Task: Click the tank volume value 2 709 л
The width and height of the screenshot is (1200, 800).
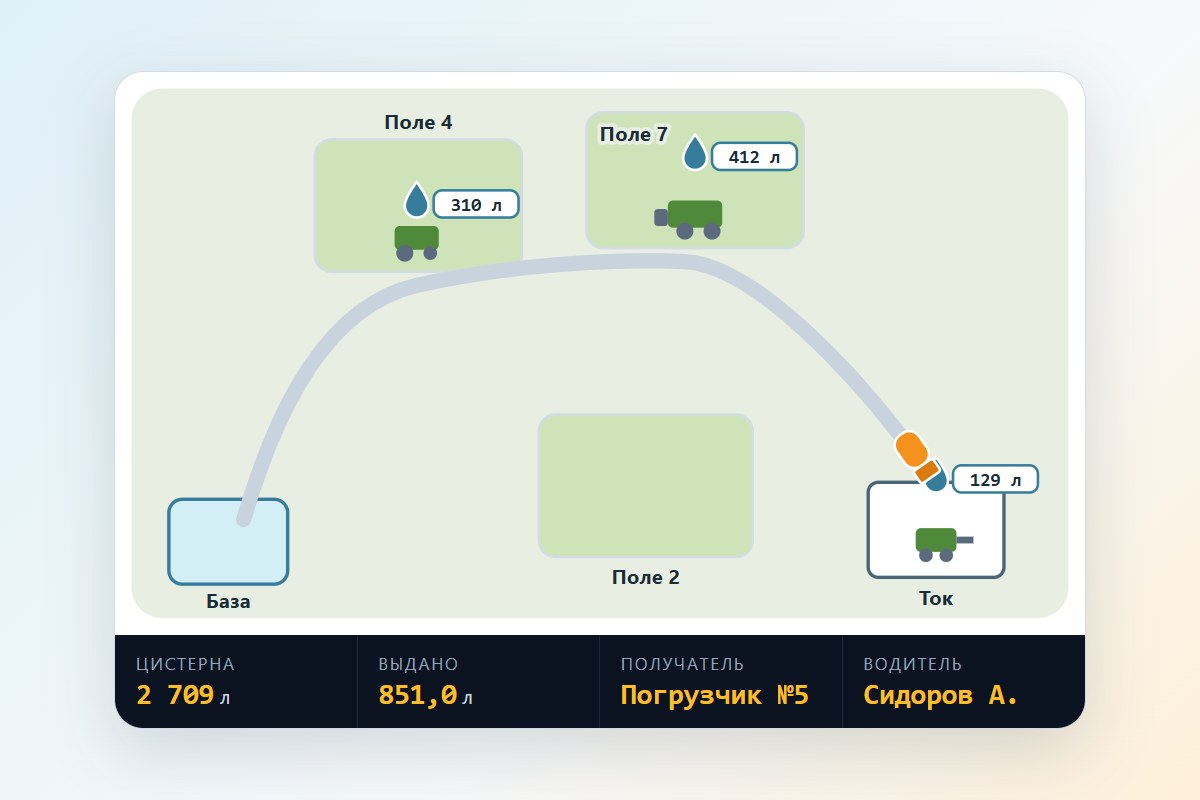Action: pos(183,695)
